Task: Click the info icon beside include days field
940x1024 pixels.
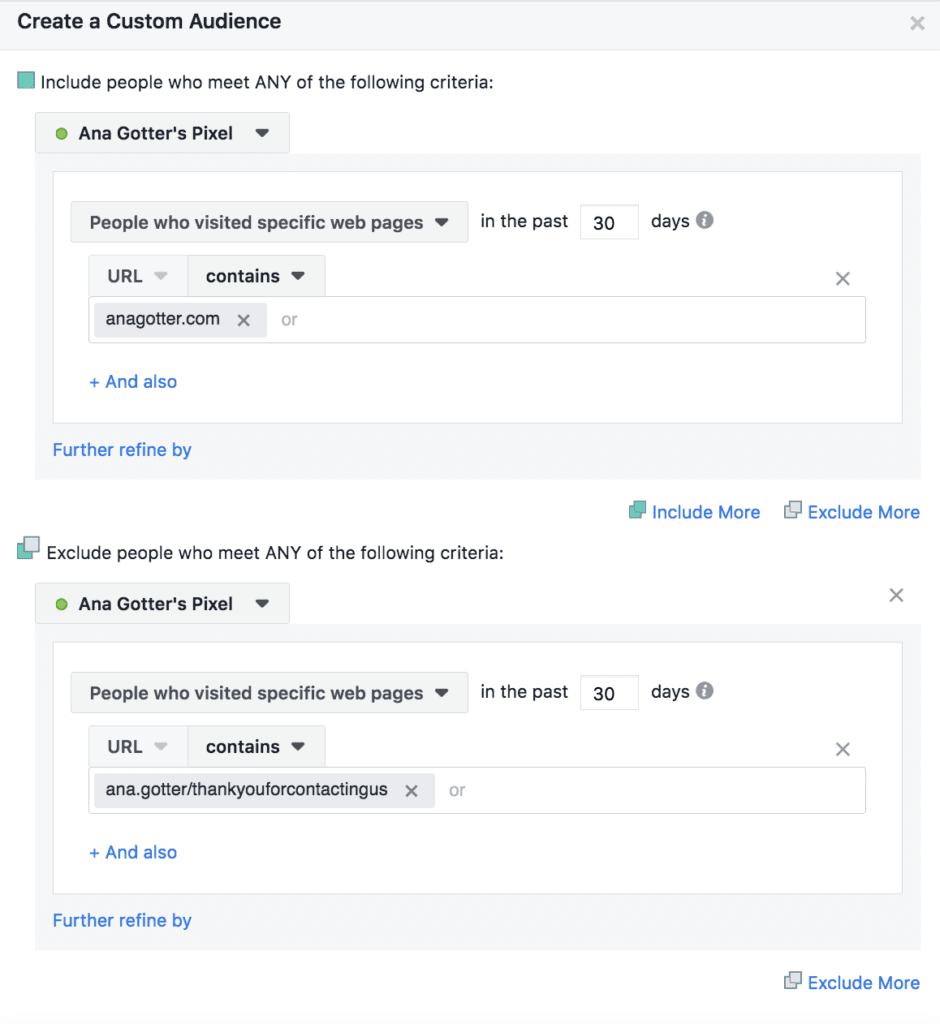Action: click(704, 221)
